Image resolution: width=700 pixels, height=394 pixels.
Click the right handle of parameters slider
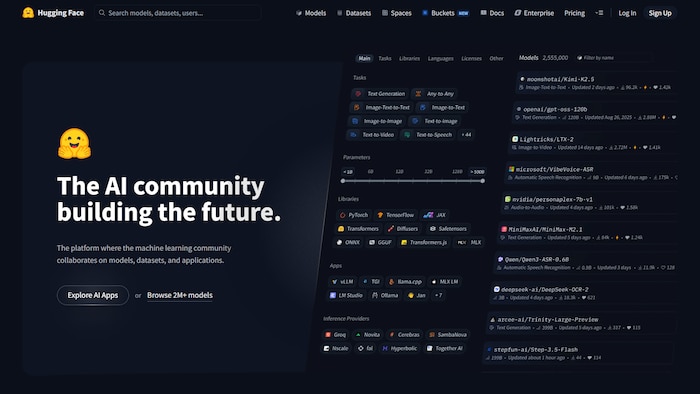[x=483, y=181]
